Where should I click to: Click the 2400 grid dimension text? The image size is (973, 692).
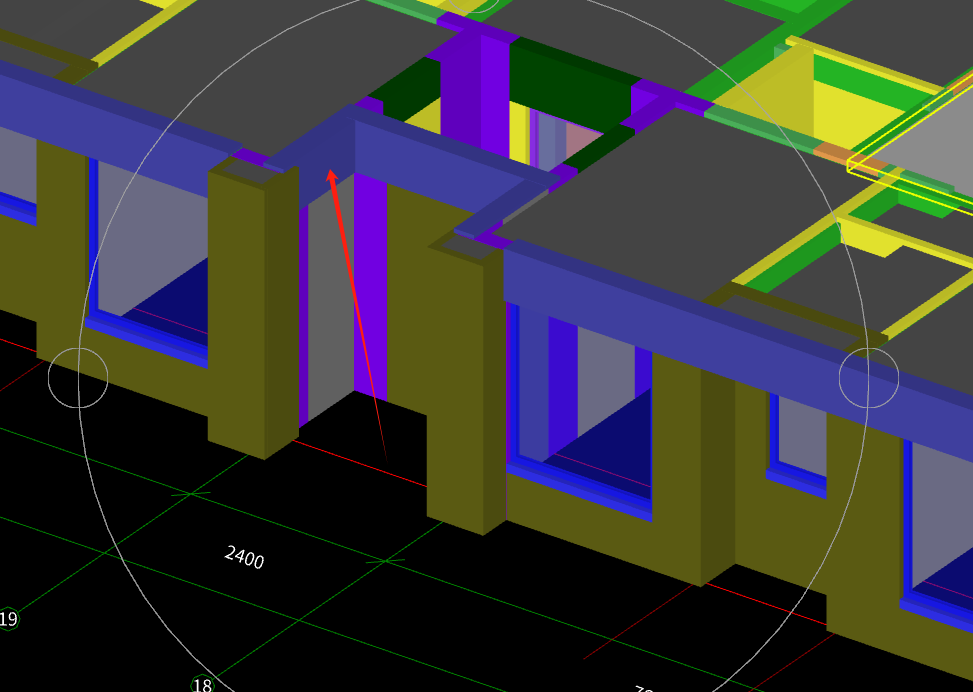244,557
